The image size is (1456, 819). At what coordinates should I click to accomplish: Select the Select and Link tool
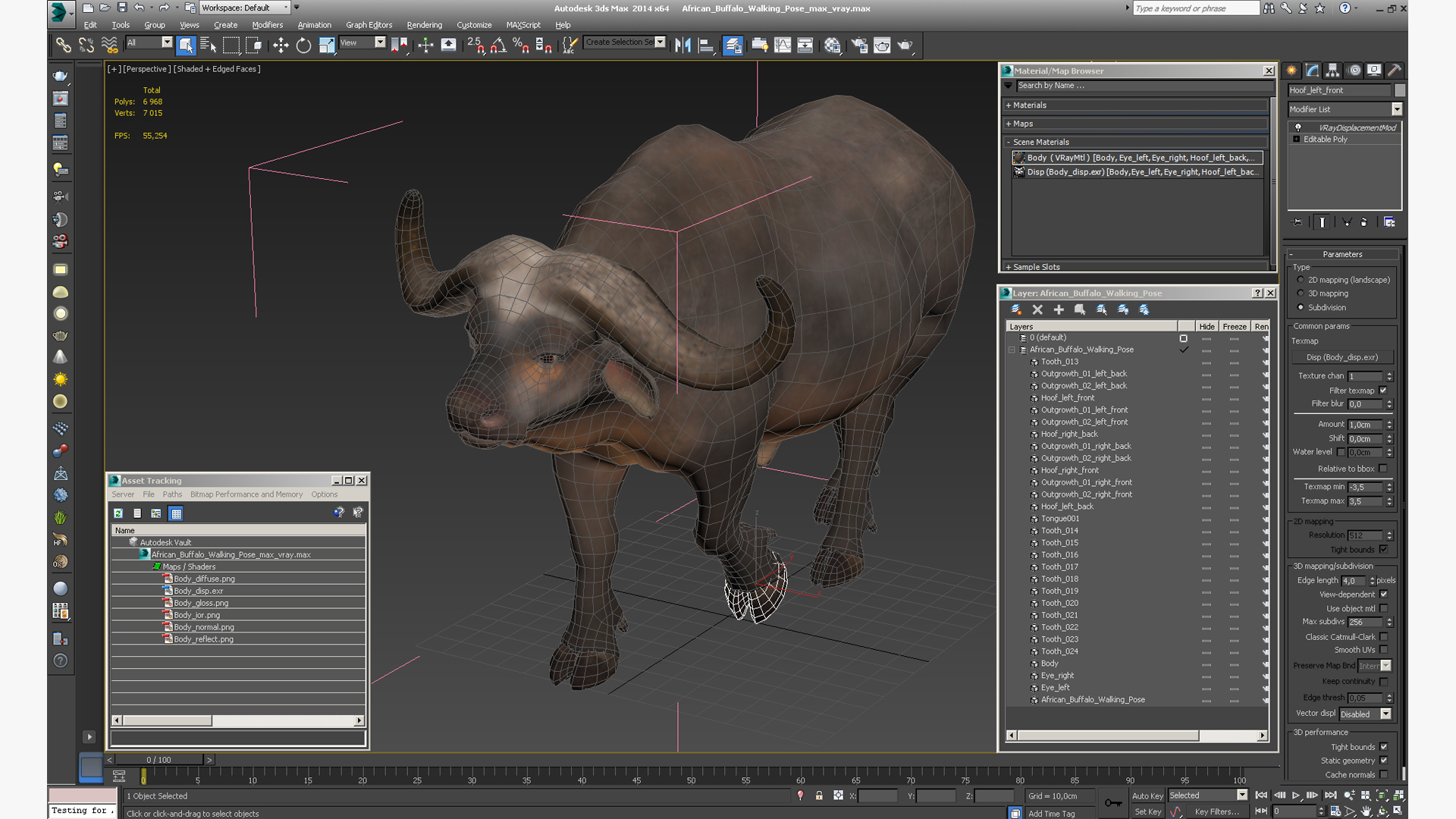pos(63,45)
